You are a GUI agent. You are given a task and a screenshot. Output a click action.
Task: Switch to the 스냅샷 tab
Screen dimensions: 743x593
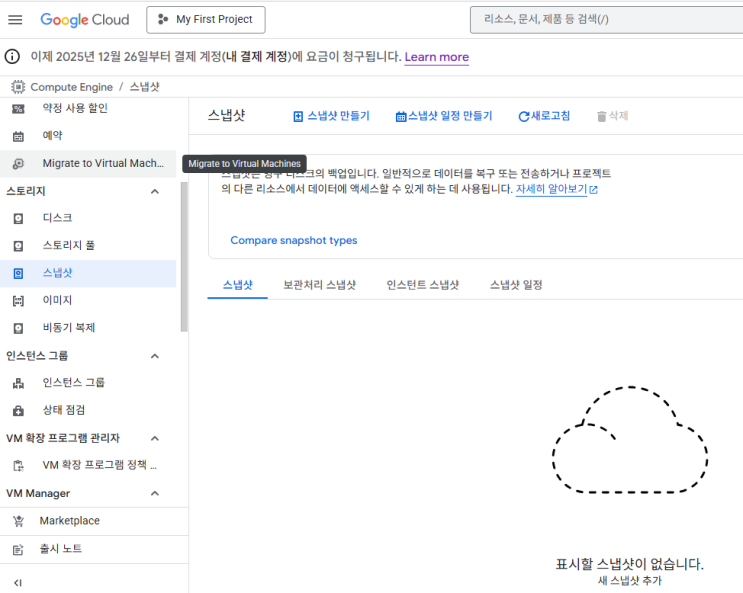point(237,285)
